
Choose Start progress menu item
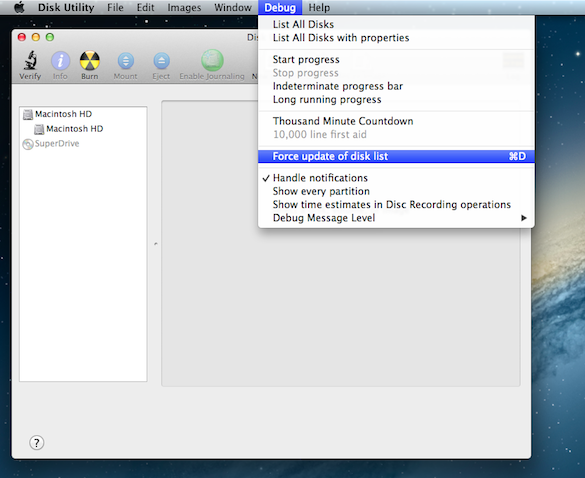[396, 59]
